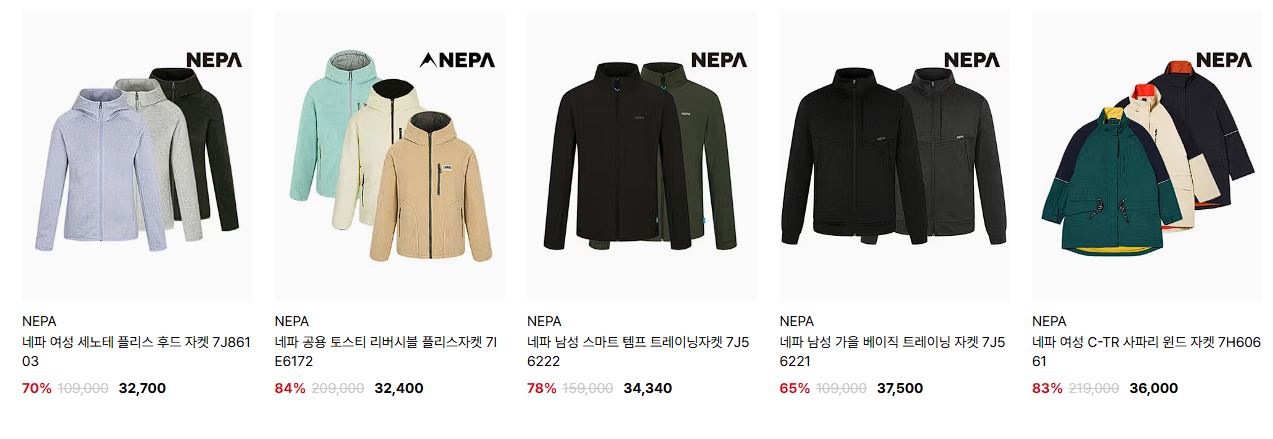The image size is (1273, 439).
Task: Open the product title ending in 7IE6172
Action: coord(386,351)
